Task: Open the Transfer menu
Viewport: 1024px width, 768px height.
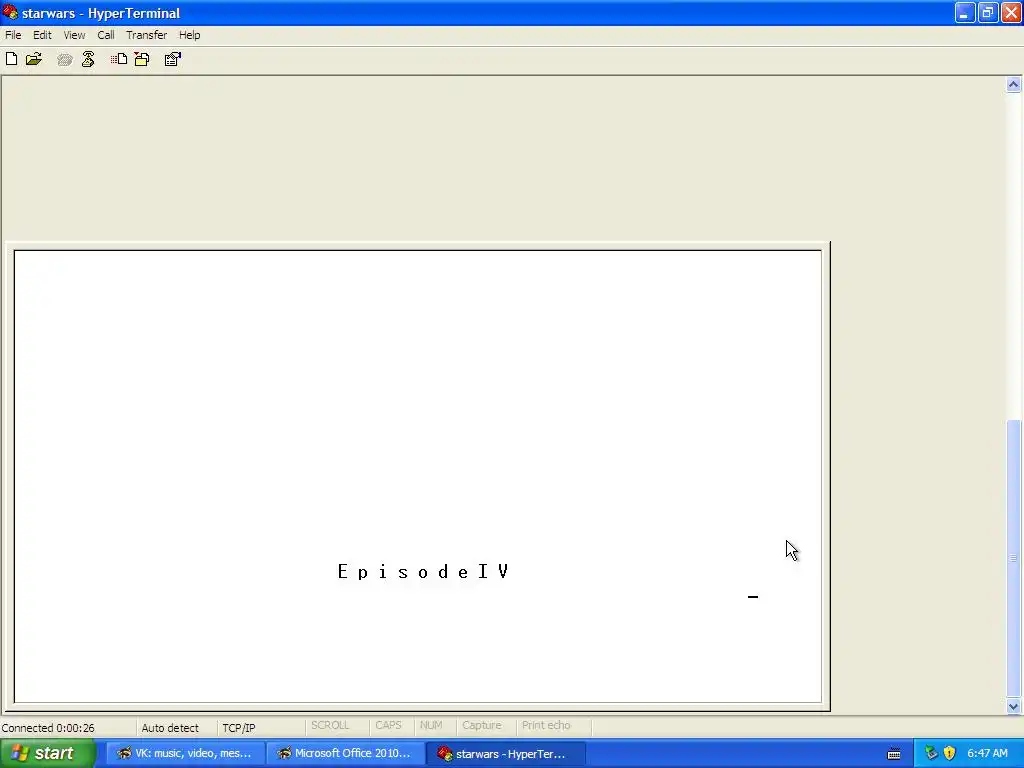Action: click(146, 35)
